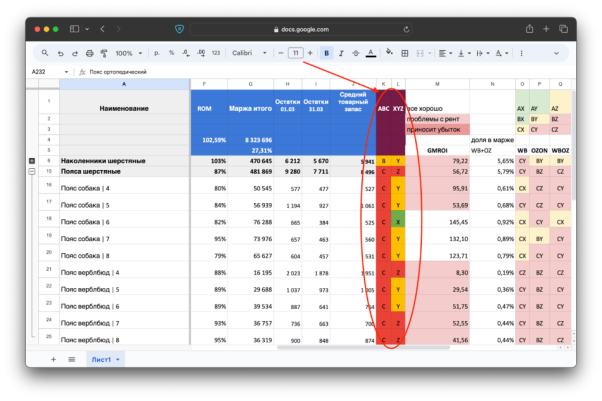Select cell Наколенники шерстяные
Viewport: 602px width, 401px height.
pos(125,161)
